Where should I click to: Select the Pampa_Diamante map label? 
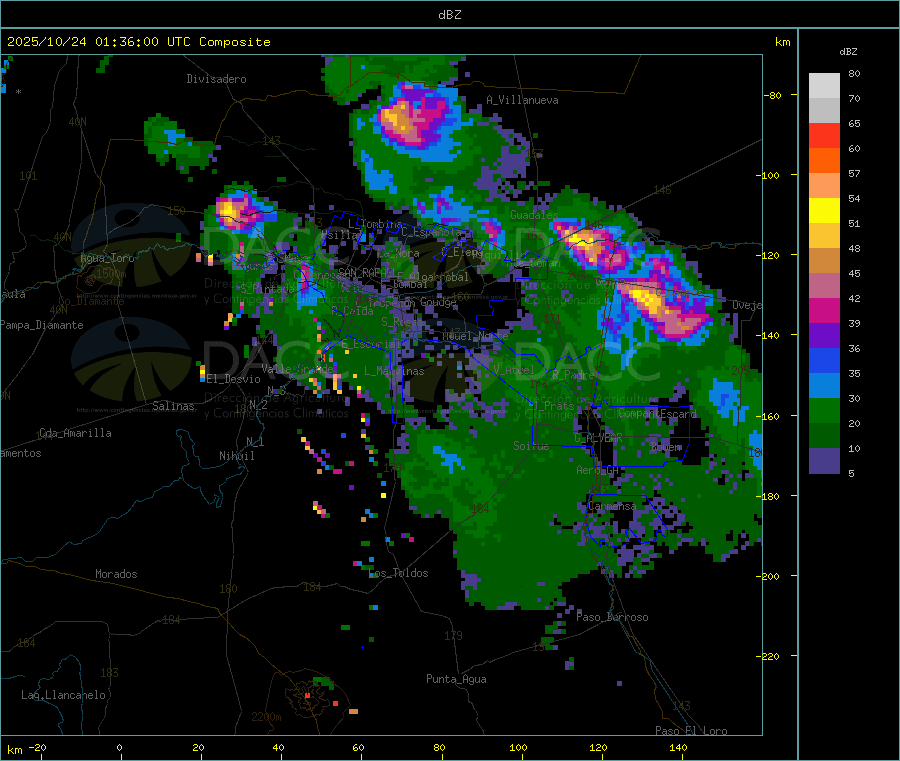click(x=42, y=325)
